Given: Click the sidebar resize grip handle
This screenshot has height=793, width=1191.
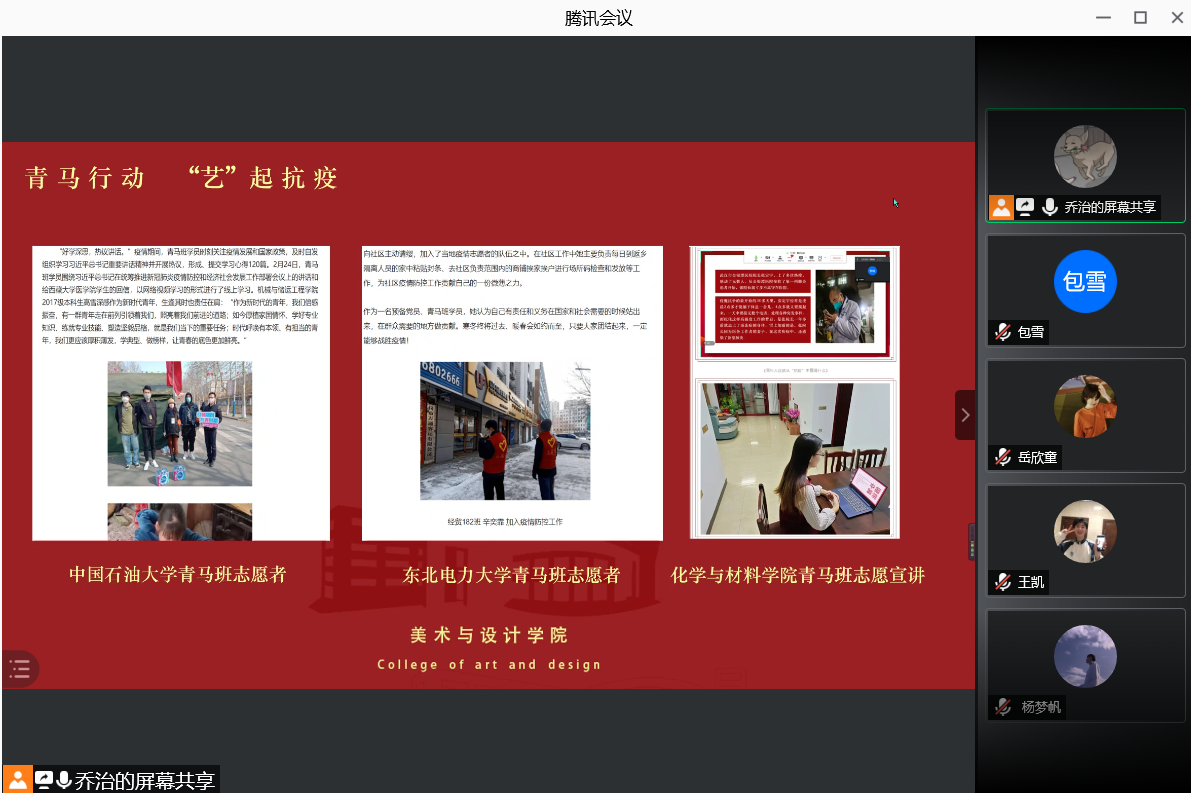Looking at the screenshot, I should (x=971, y=541).
